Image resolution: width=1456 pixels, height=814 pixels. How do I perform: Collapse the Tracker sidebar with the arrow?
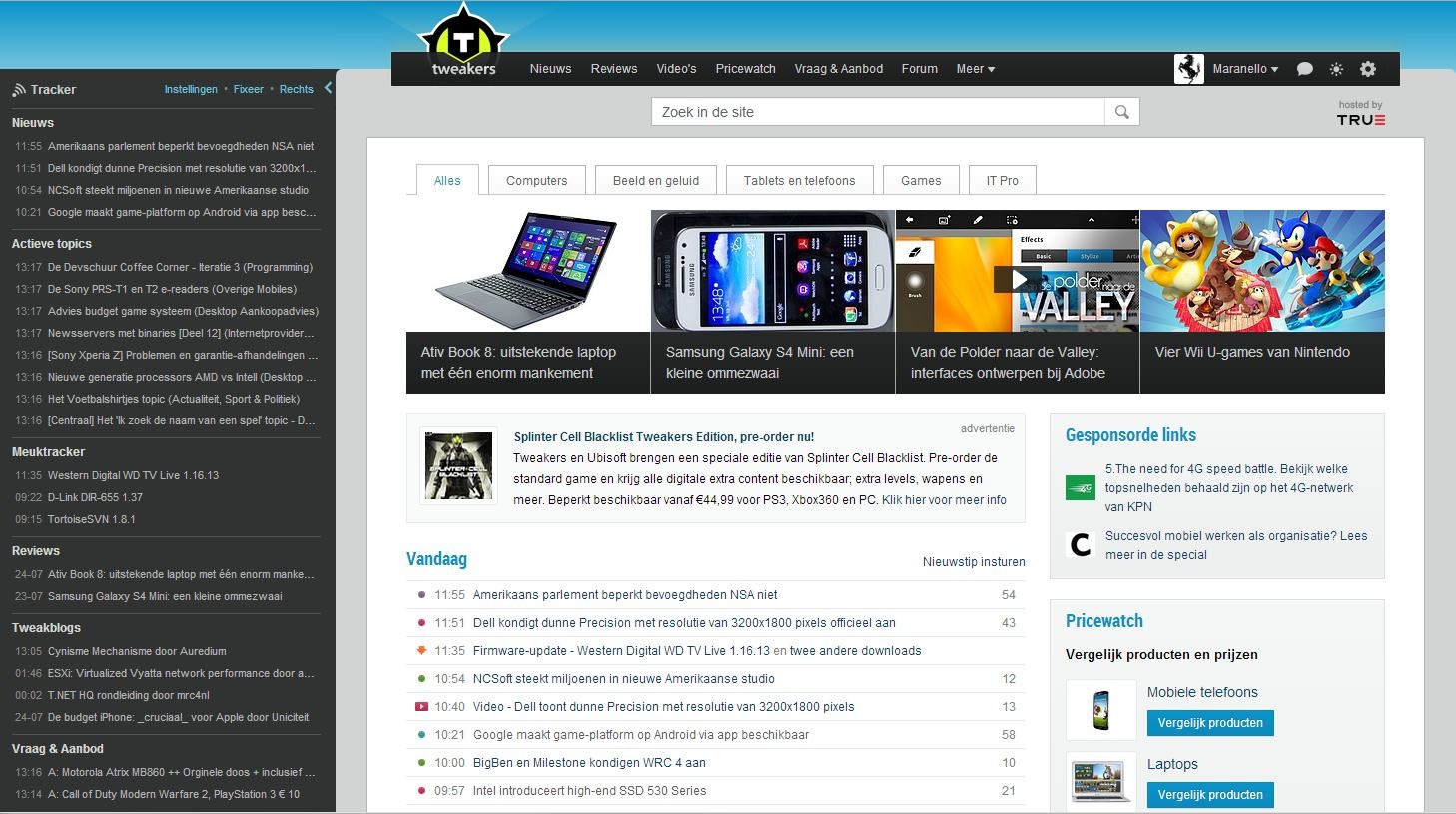(328, 88)
